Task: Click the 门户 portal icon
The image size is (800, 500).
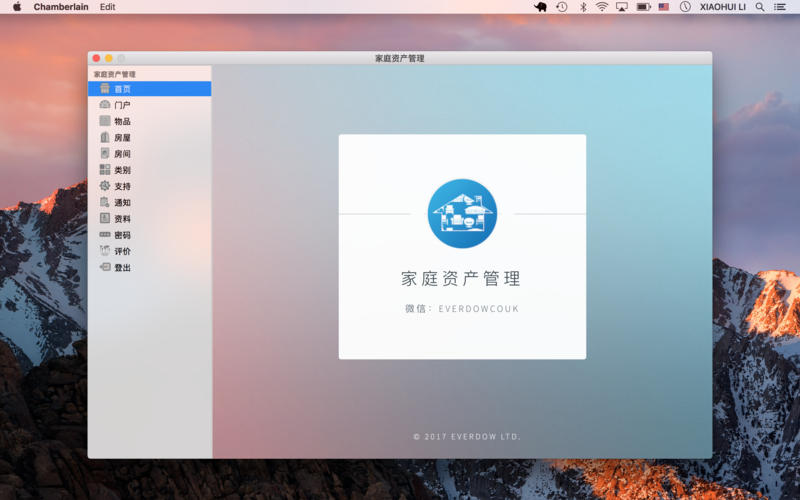Action: (105, 105)
